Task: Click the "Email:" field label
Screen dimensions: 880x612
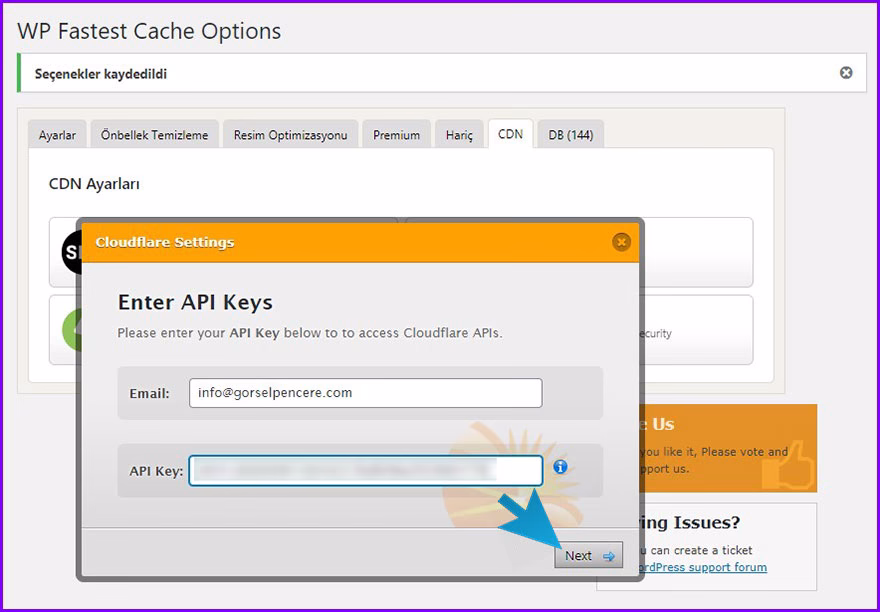Action: 149,394
